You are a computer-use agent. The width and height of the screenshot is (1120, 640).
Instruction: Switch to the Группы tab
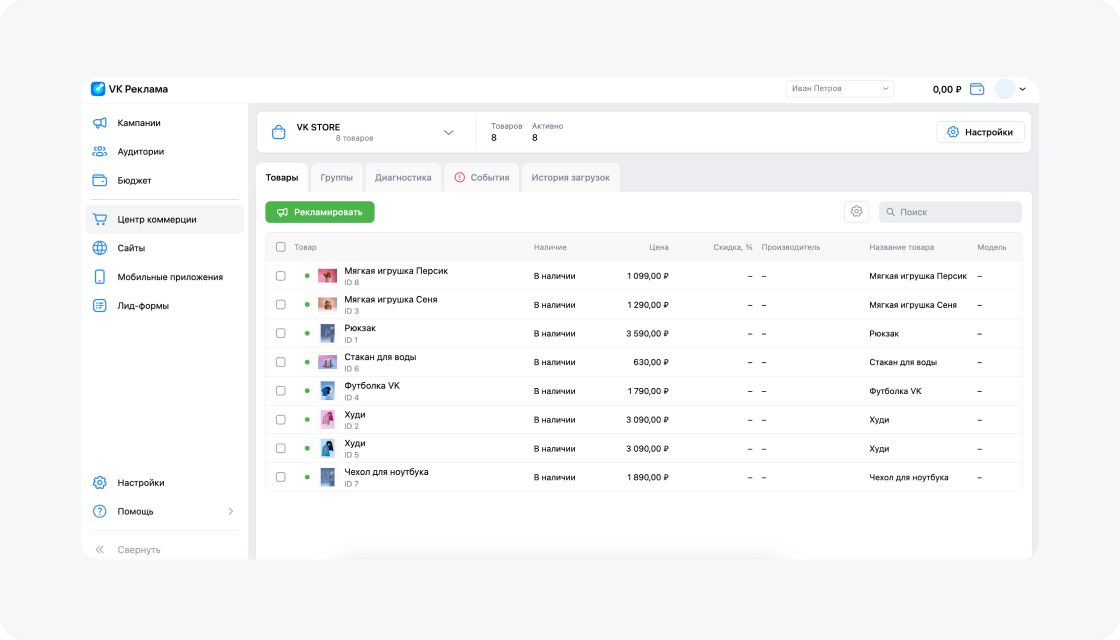coord(336,177)
